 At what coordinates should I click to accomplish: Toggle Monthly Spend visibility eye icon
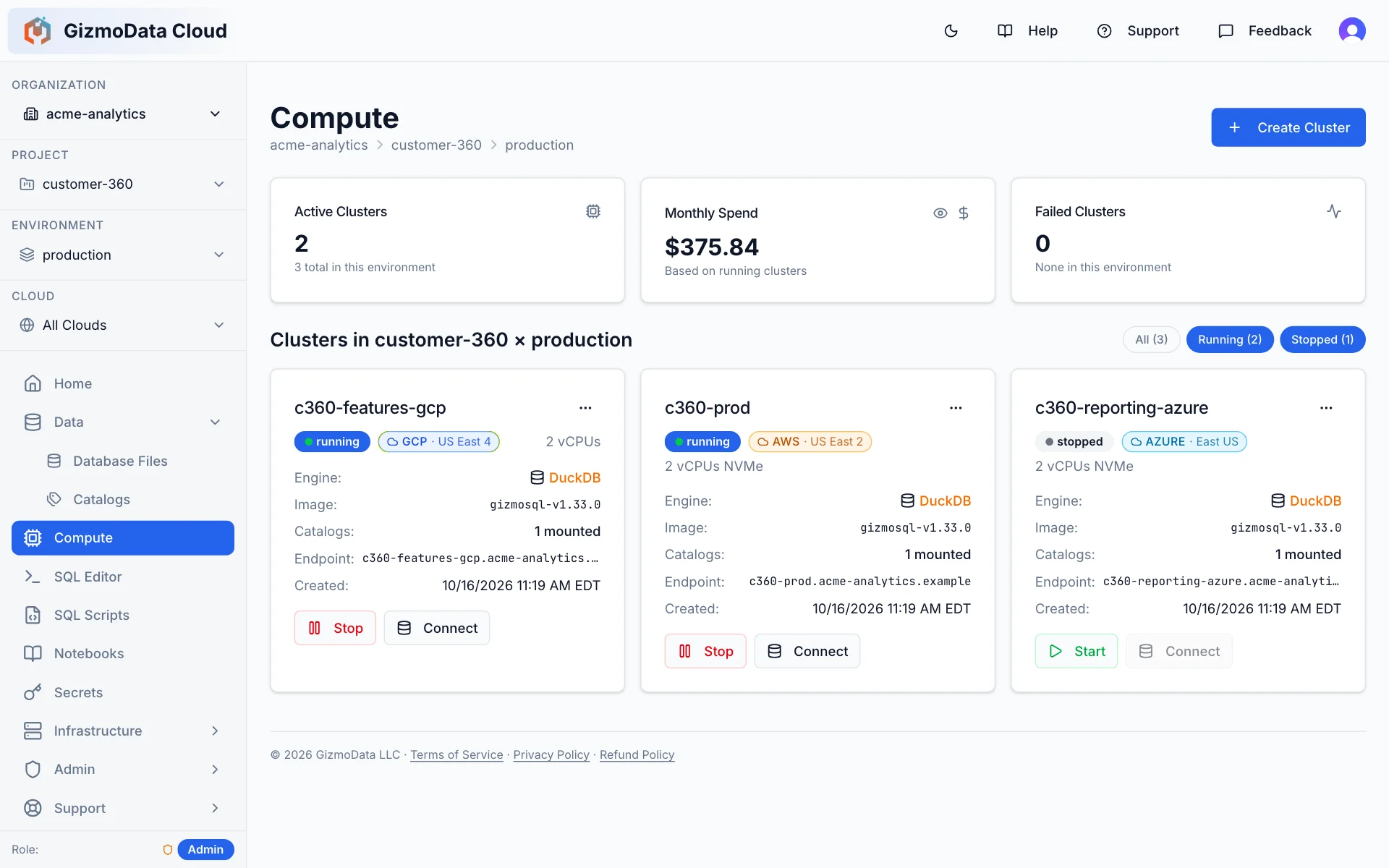click(x=940, y=213)
